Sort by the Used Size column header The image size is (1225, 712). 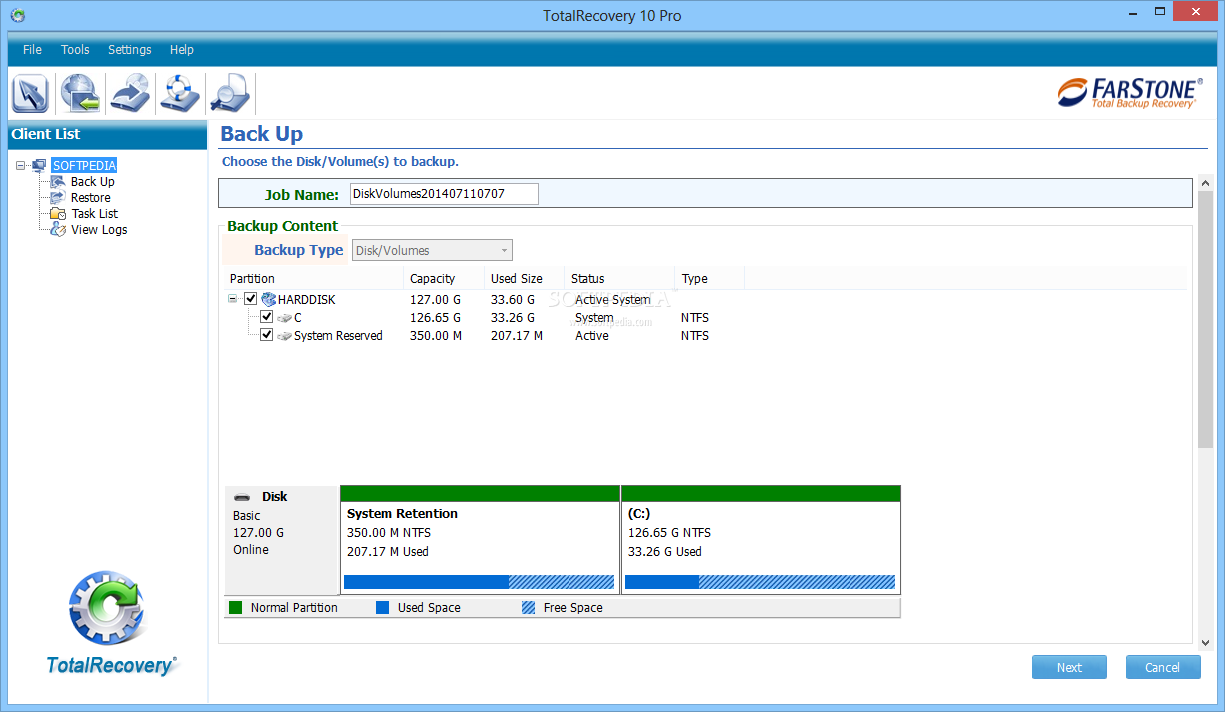pos(525,279)
